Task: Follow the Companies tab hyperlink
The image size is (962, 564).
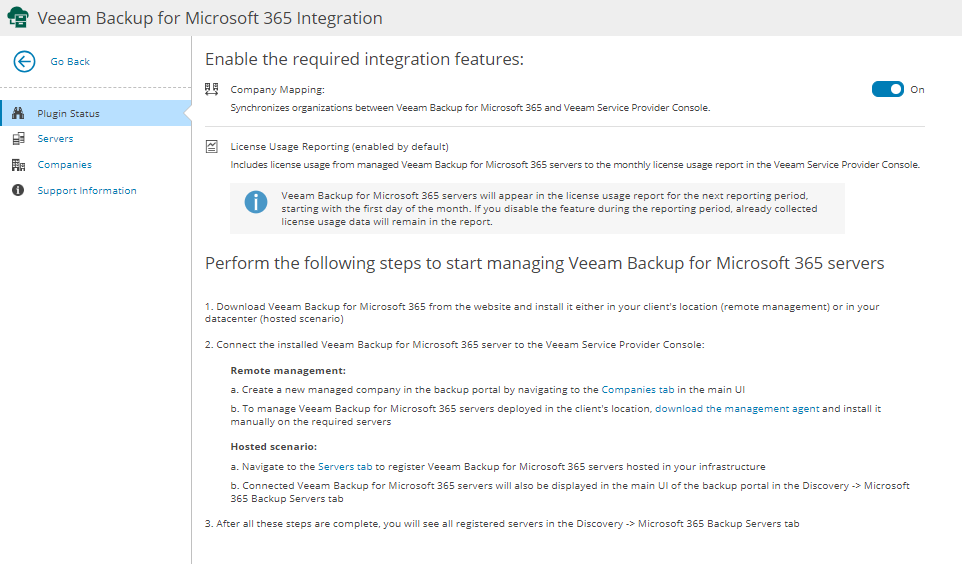Action: 638,389
